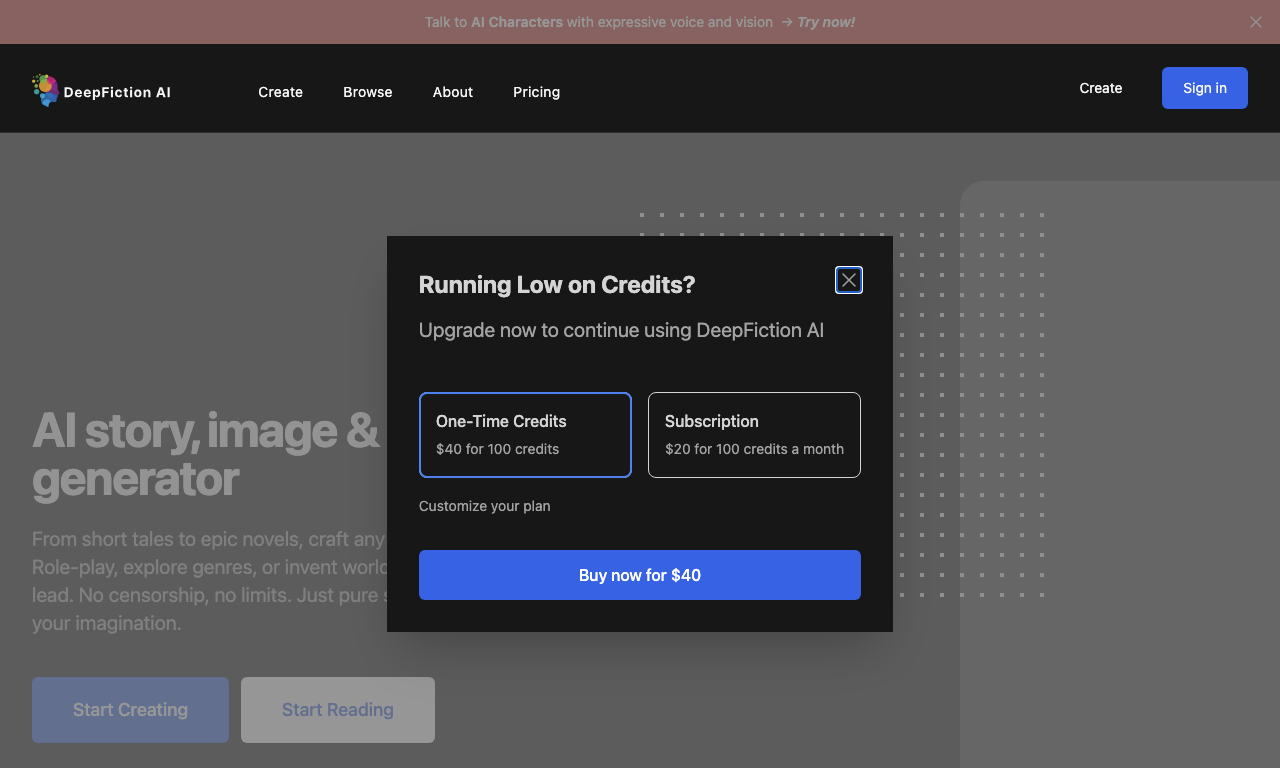
Task: Open the Browse menu item
Action: 367,92
